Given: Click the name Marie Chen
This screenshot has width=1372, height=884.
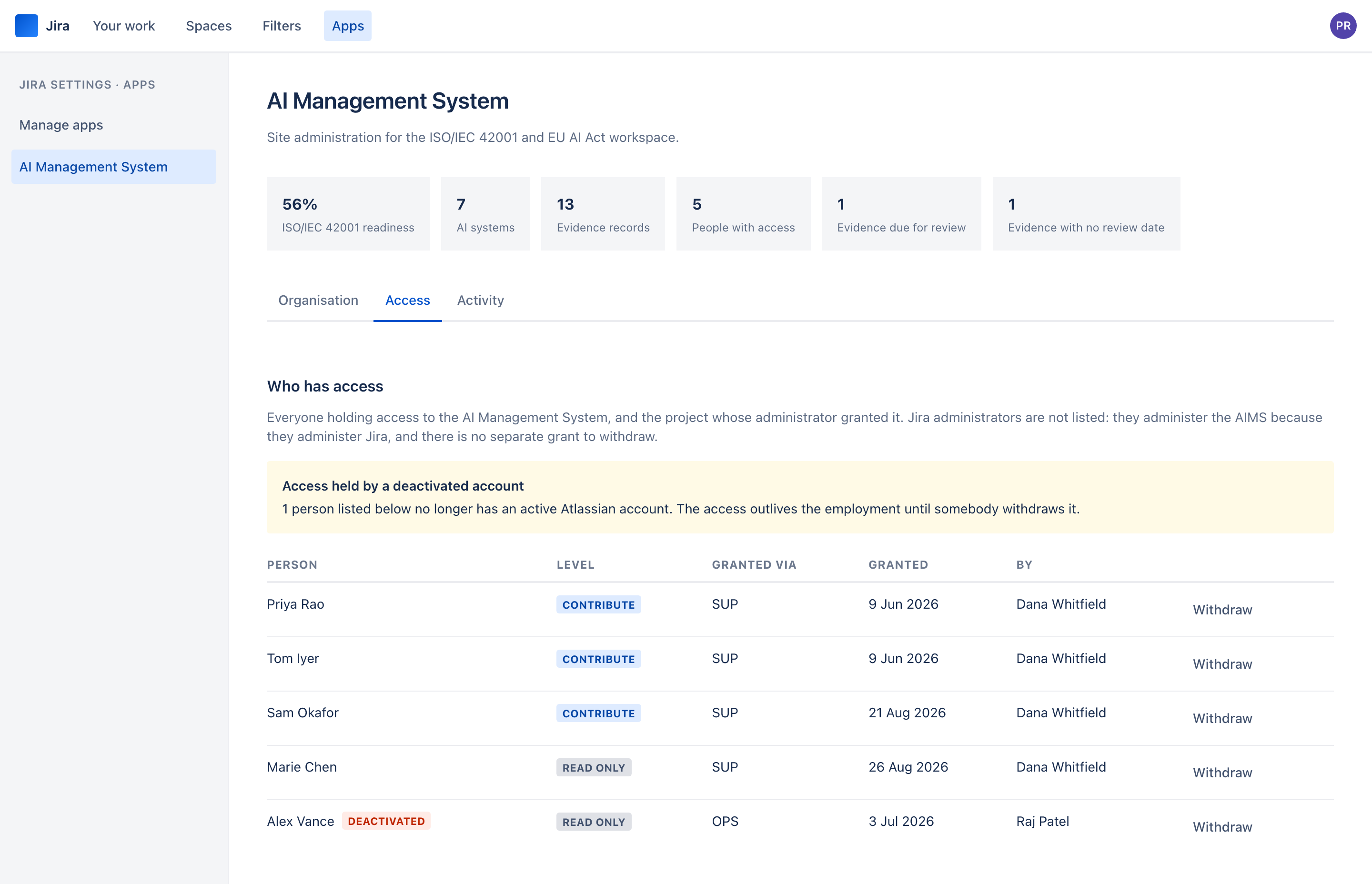Looking at the screenshot, I should [302, 767].
